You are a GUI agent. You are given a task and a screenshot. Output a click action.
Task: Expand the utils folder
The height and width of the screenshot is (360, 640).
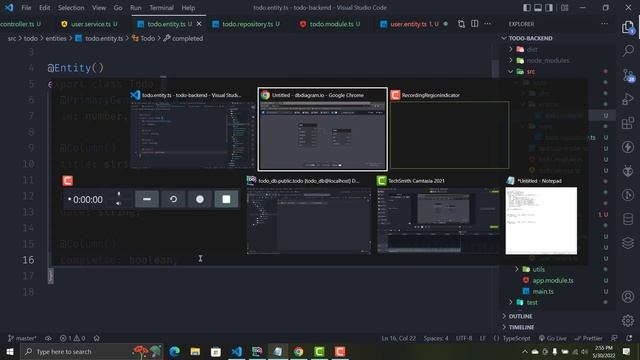click(x=517, y=269)
